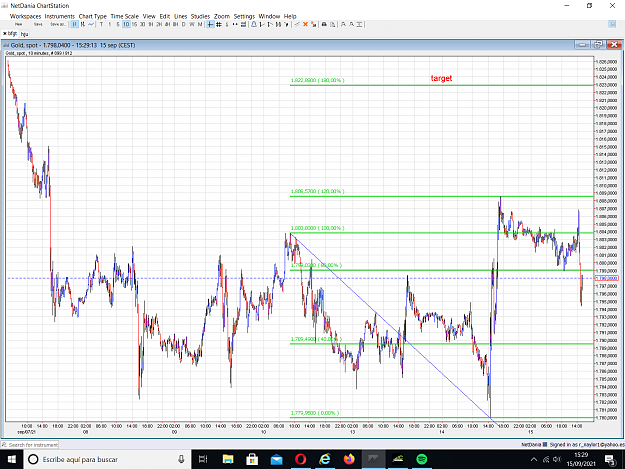The image size is (625, 469).
Task: Open the Studies menu
Action: click(200, 16)
